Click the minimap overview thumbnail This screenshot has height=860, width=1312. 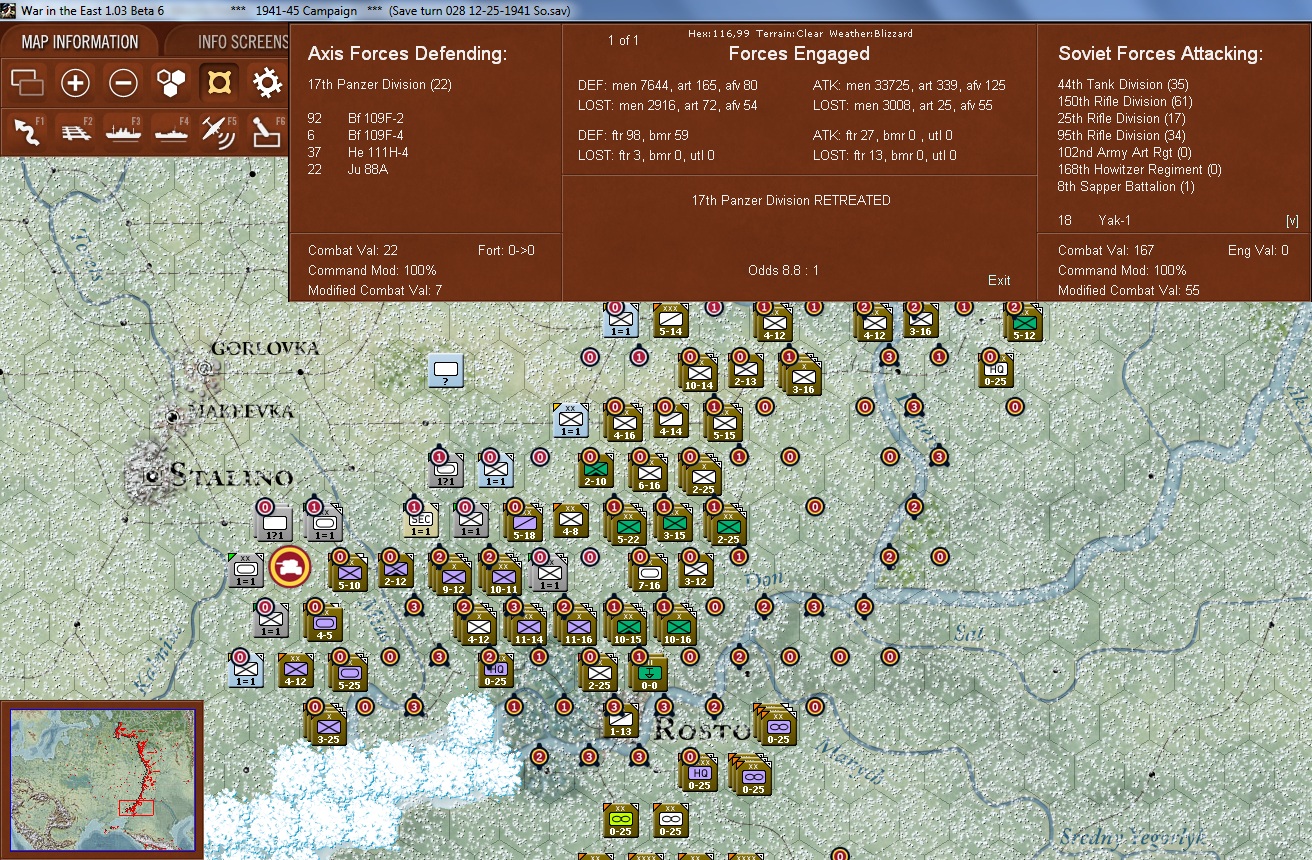(x=103, y=778)
